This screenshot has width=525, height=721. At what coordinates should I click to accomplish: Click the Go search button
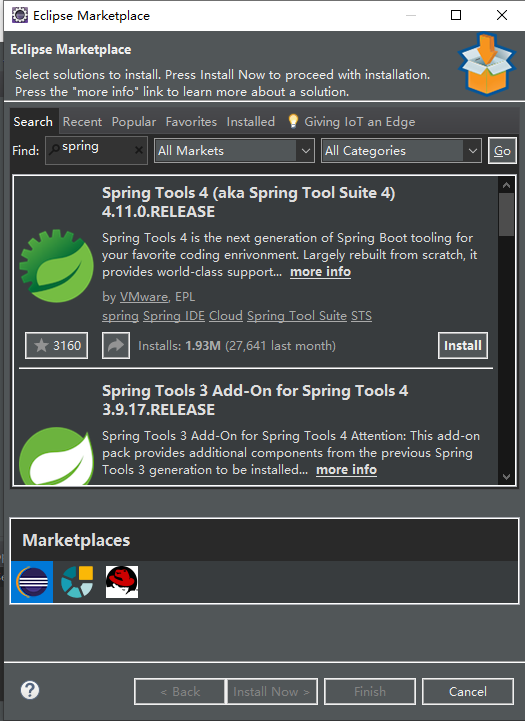pos(502,150)
